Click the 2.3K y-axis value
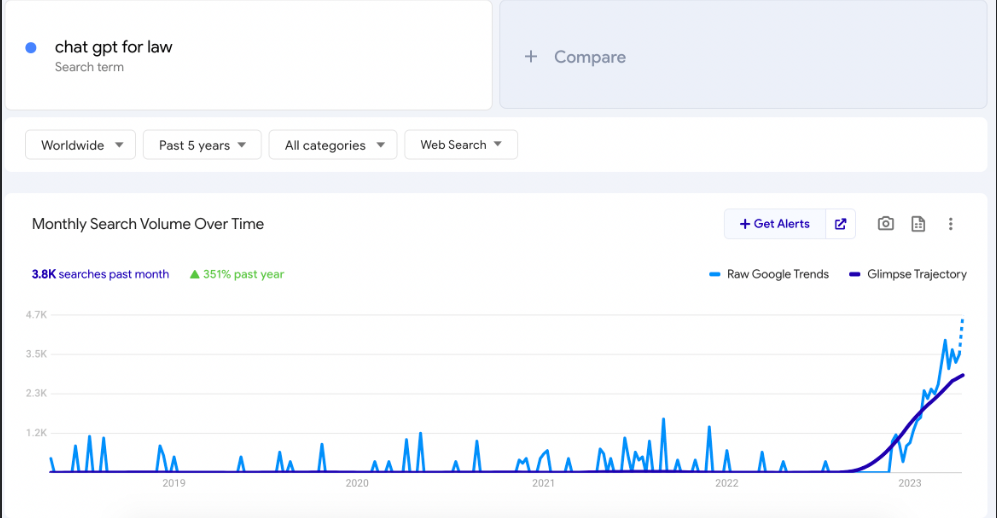This screenshot has width=997, height=518. [36, 393]
